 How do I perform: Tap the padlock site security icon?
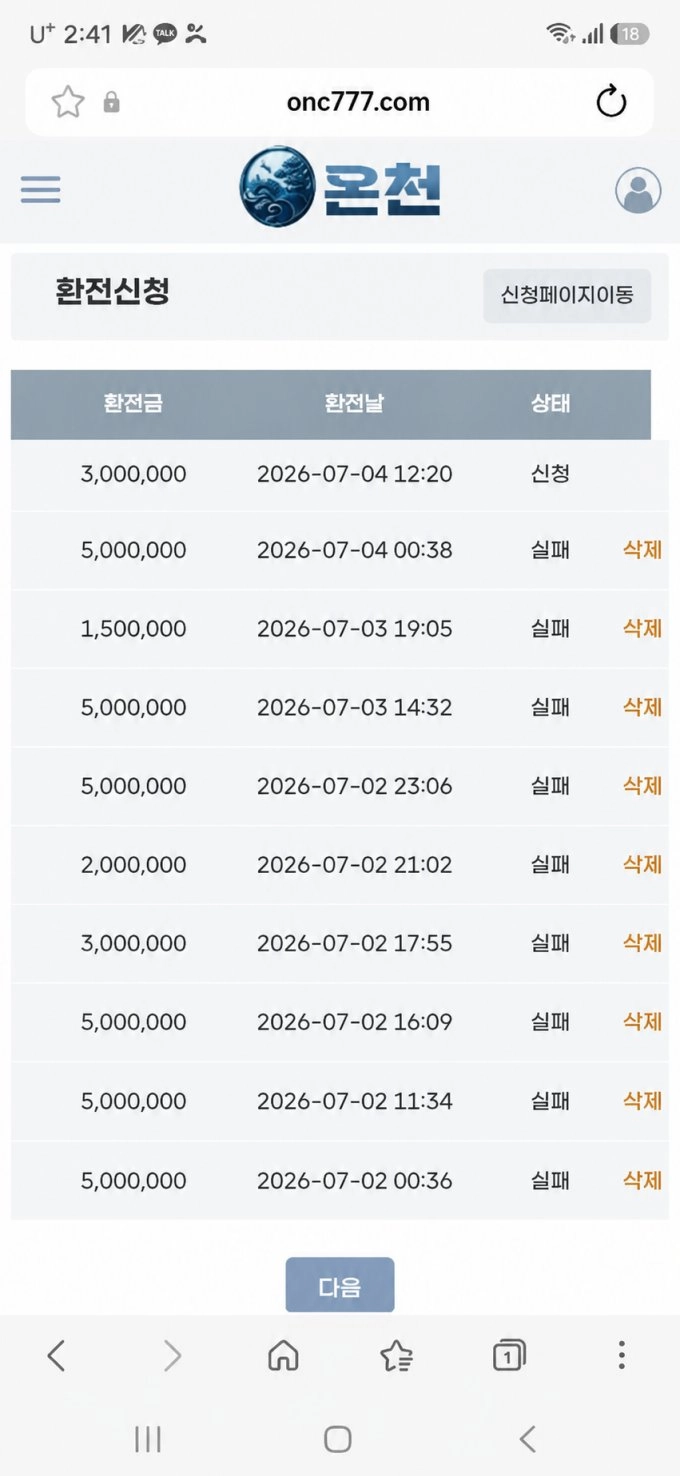tap(111, 102)
